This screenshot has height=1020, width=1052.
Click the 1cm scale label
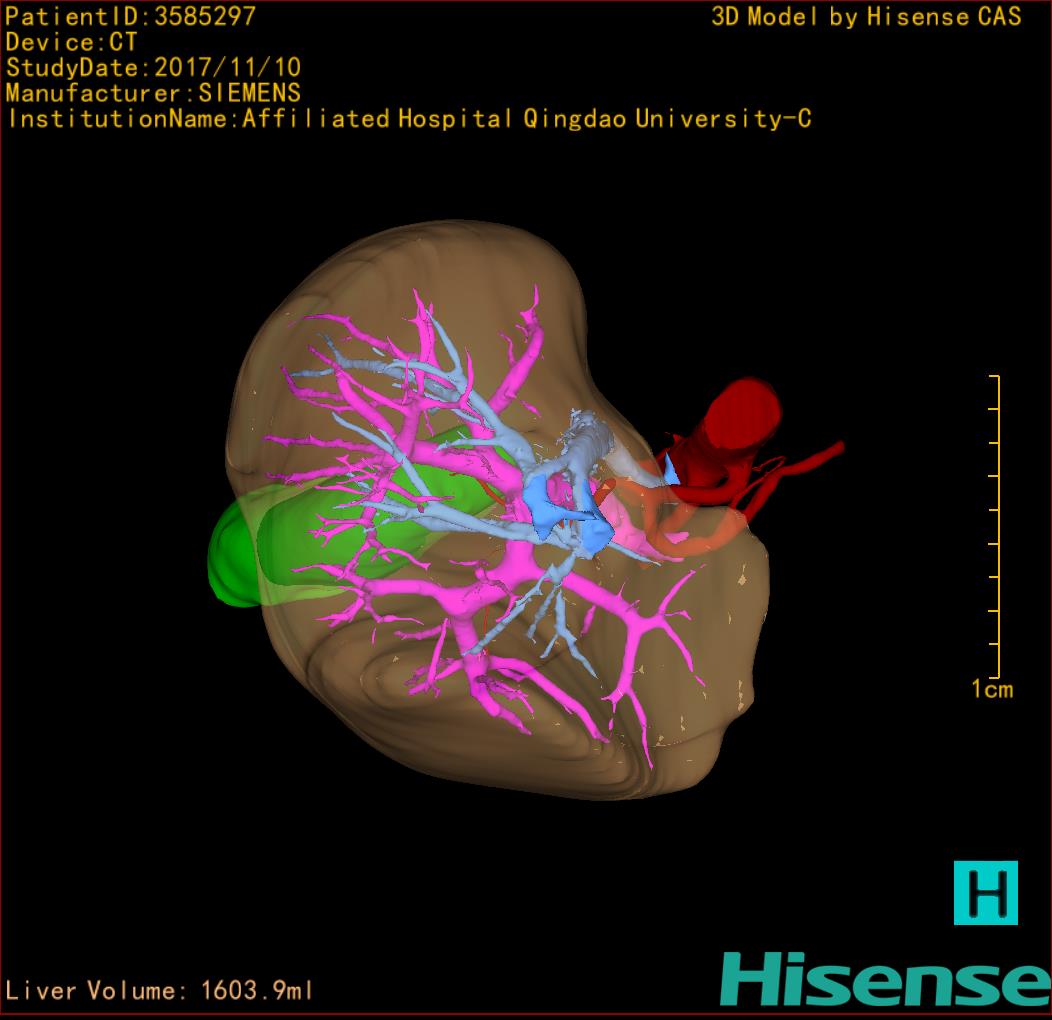coord(991,689)
